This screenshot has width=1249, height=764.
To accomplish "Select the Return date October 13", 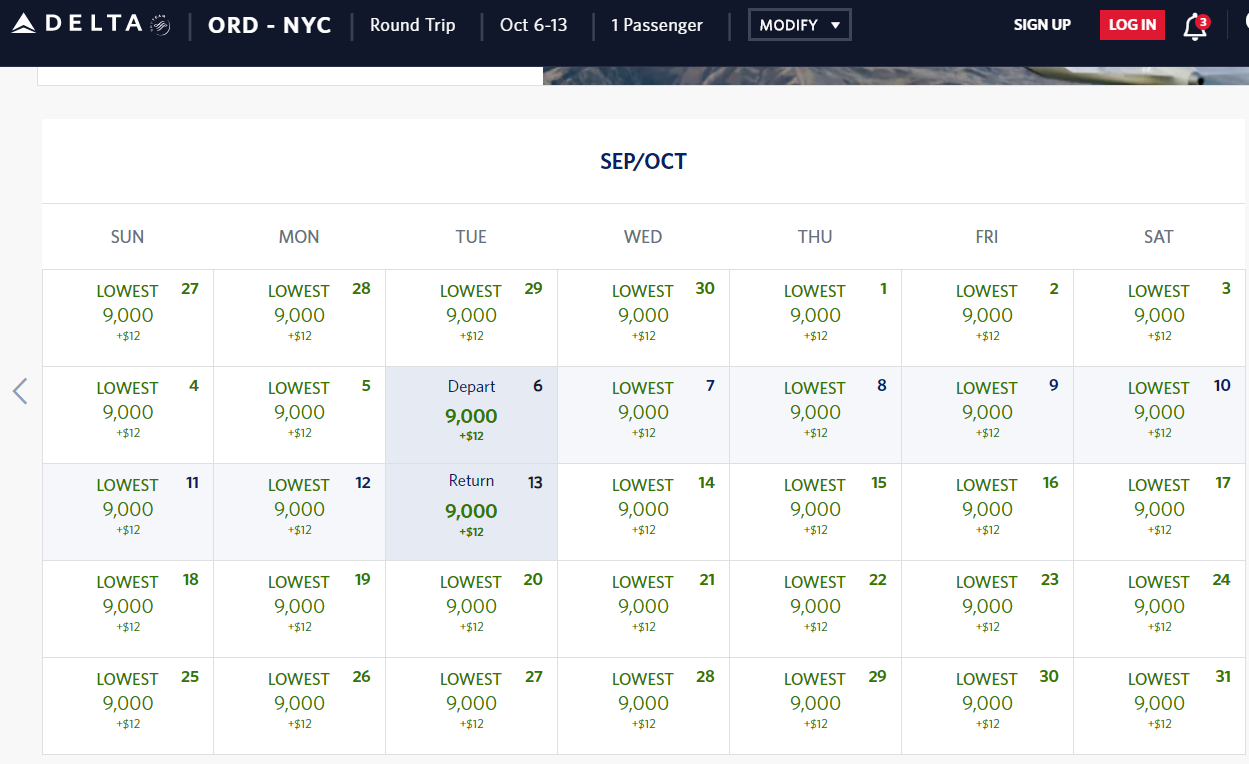I will pyautogui.click(x=471, y=511).
